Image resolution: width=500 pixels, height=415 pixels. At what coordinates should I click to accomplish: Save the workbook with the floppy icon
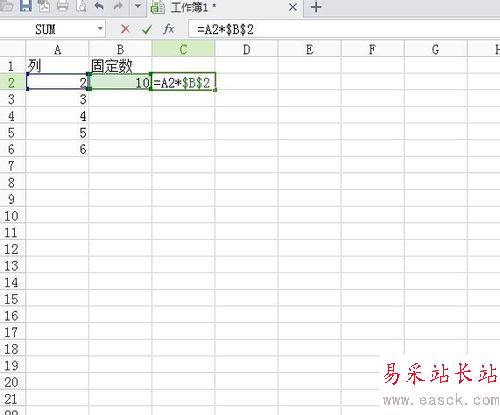[x=26, y=6]
